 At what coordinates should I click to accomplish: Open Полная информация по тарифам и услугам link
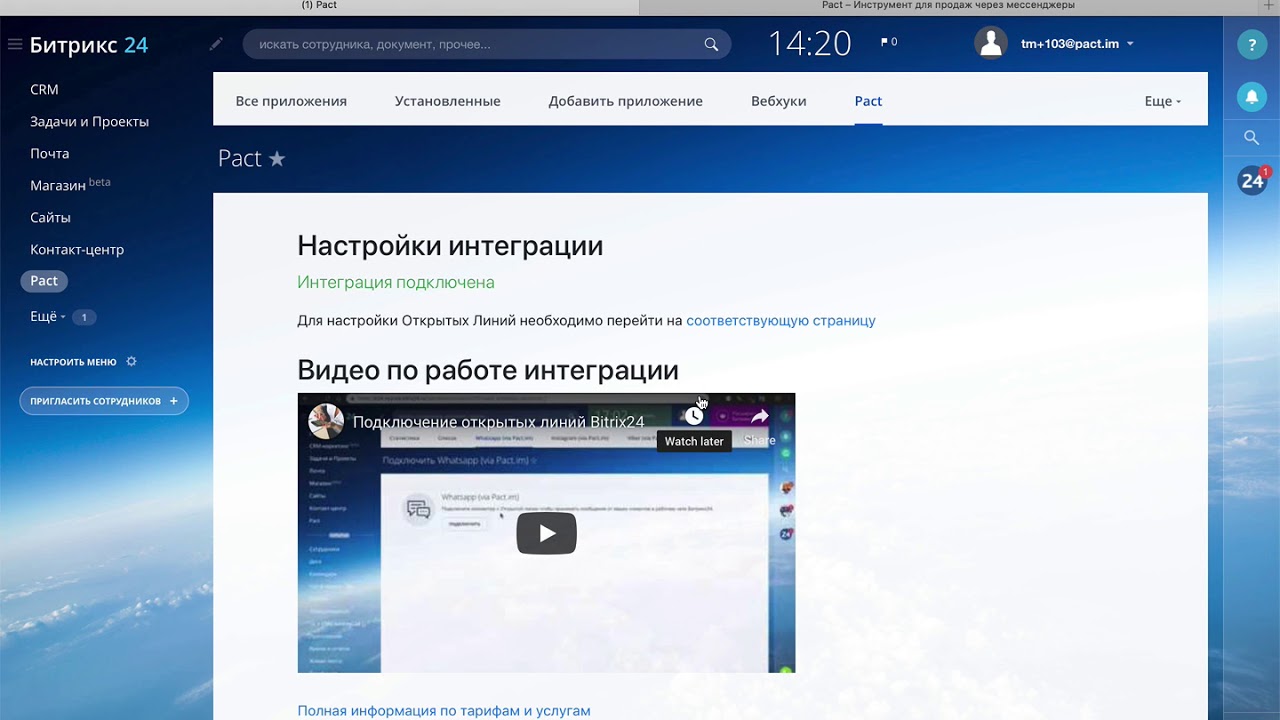pos(444,711)
